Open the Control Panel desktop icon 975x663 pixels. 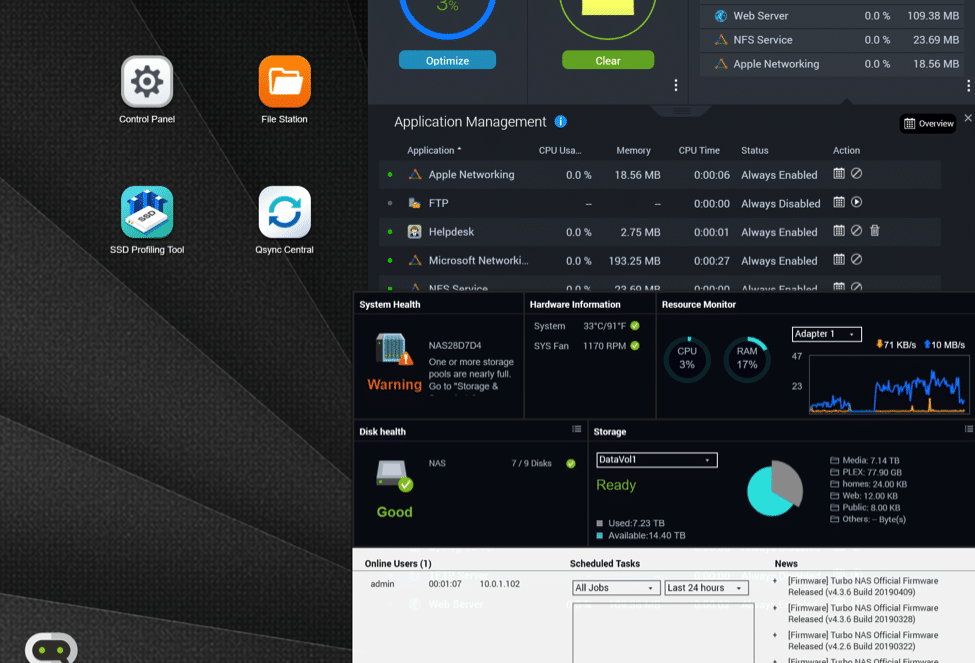pos(147,81)
